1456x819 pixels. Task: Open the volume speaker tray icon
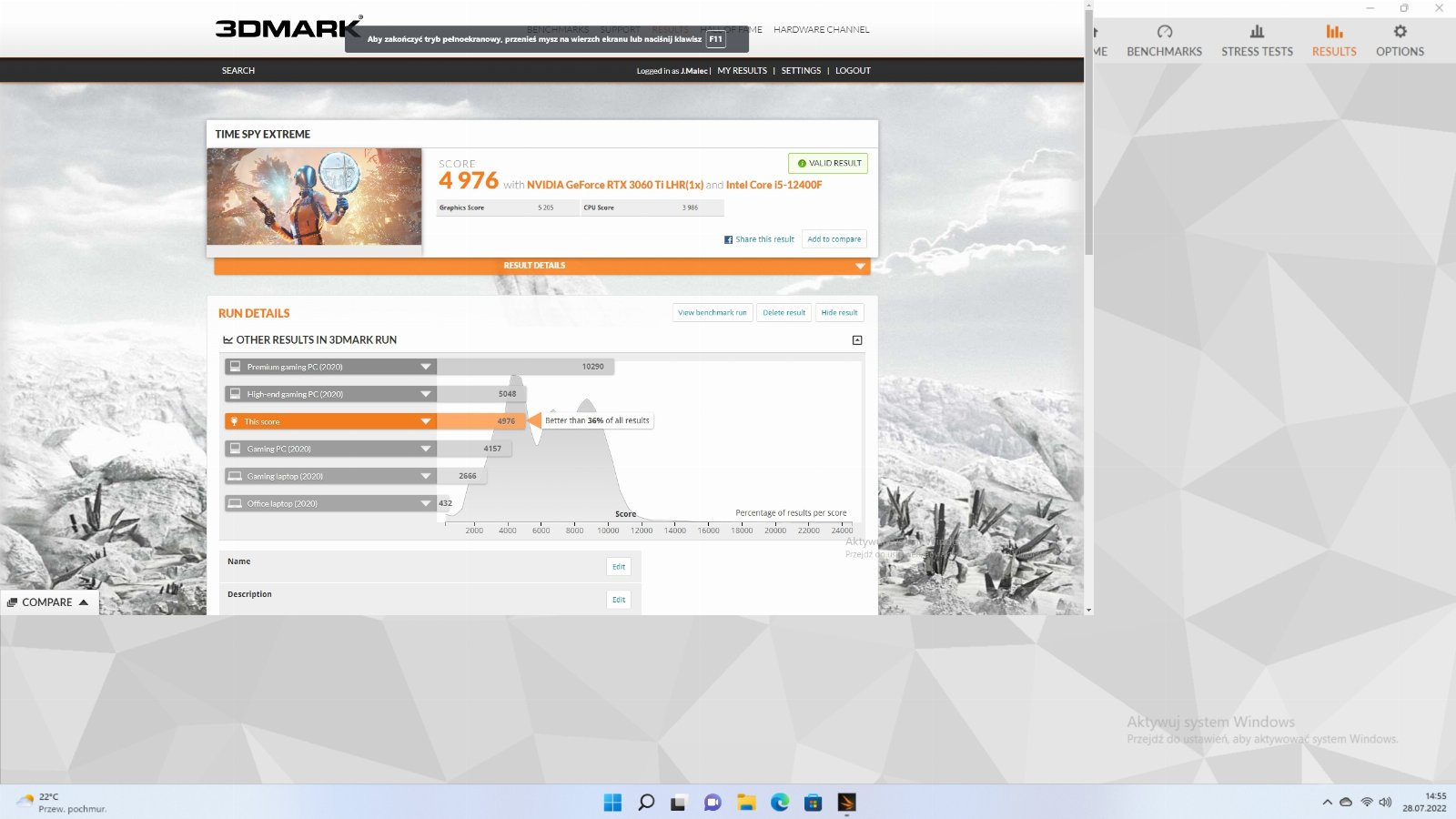pos(1385,802)
